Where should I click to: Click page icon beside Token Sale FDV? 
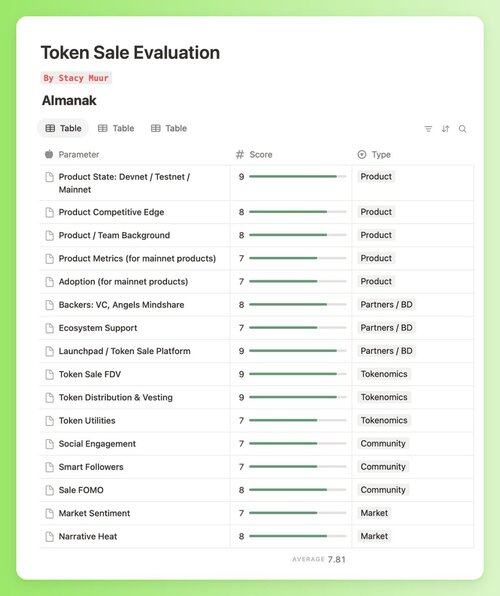[x=49, y=374]
